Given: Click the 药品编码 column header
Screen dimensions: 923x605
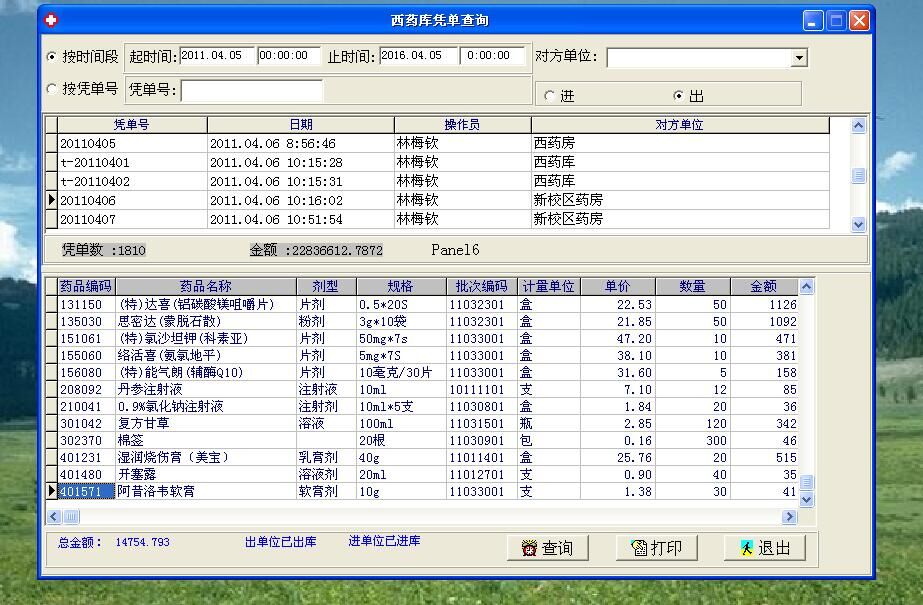Looking at the screenshot, I should 86,286.
